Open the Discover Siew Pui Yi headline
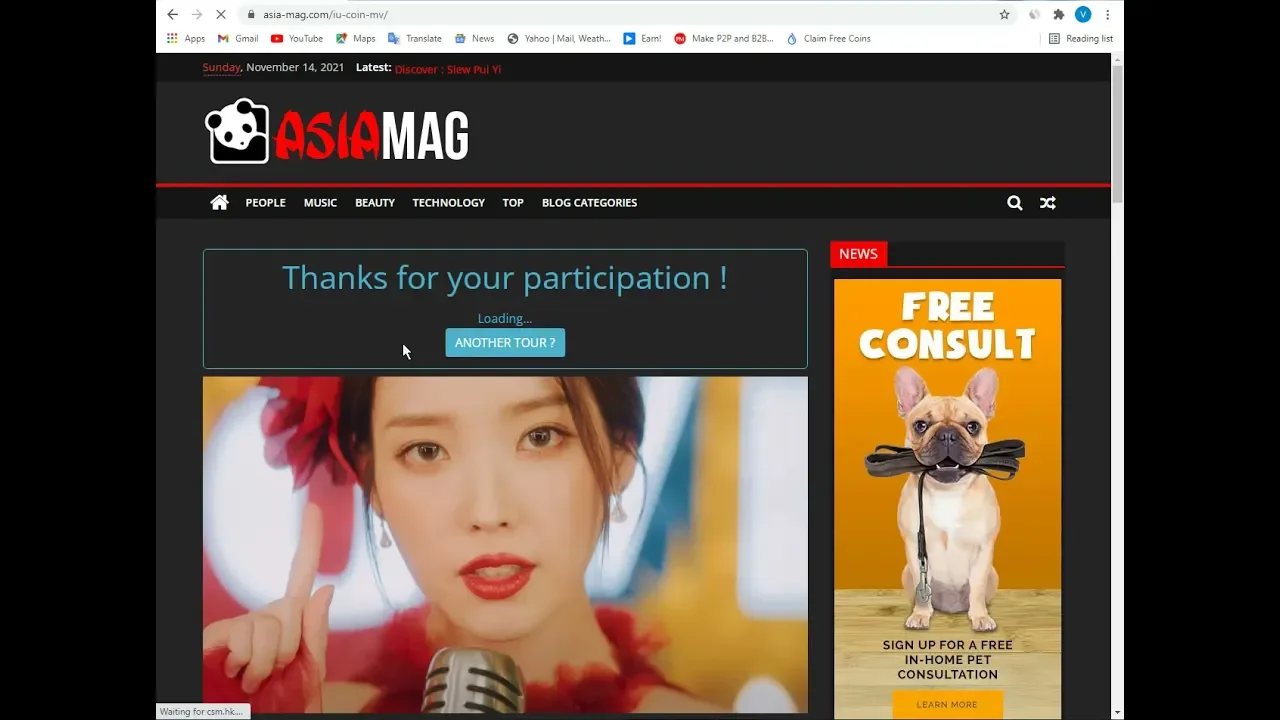Viewport: 1280px width, 720px height. click(x=447, y=69)
